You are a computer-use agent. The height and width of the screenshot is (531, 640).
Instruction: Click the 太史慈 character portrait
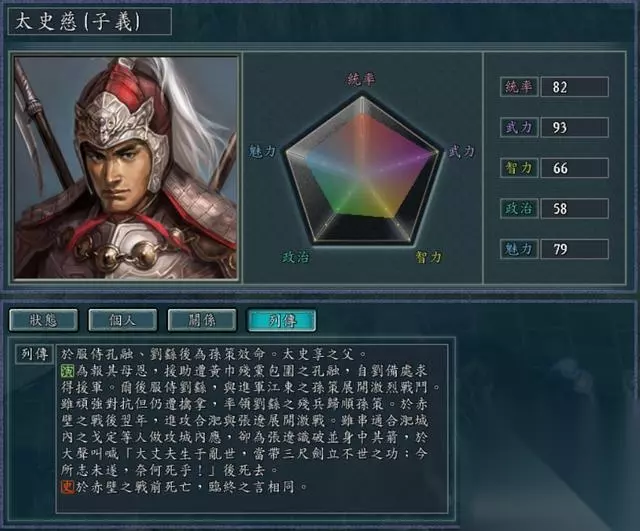click(x=125, y=168)
